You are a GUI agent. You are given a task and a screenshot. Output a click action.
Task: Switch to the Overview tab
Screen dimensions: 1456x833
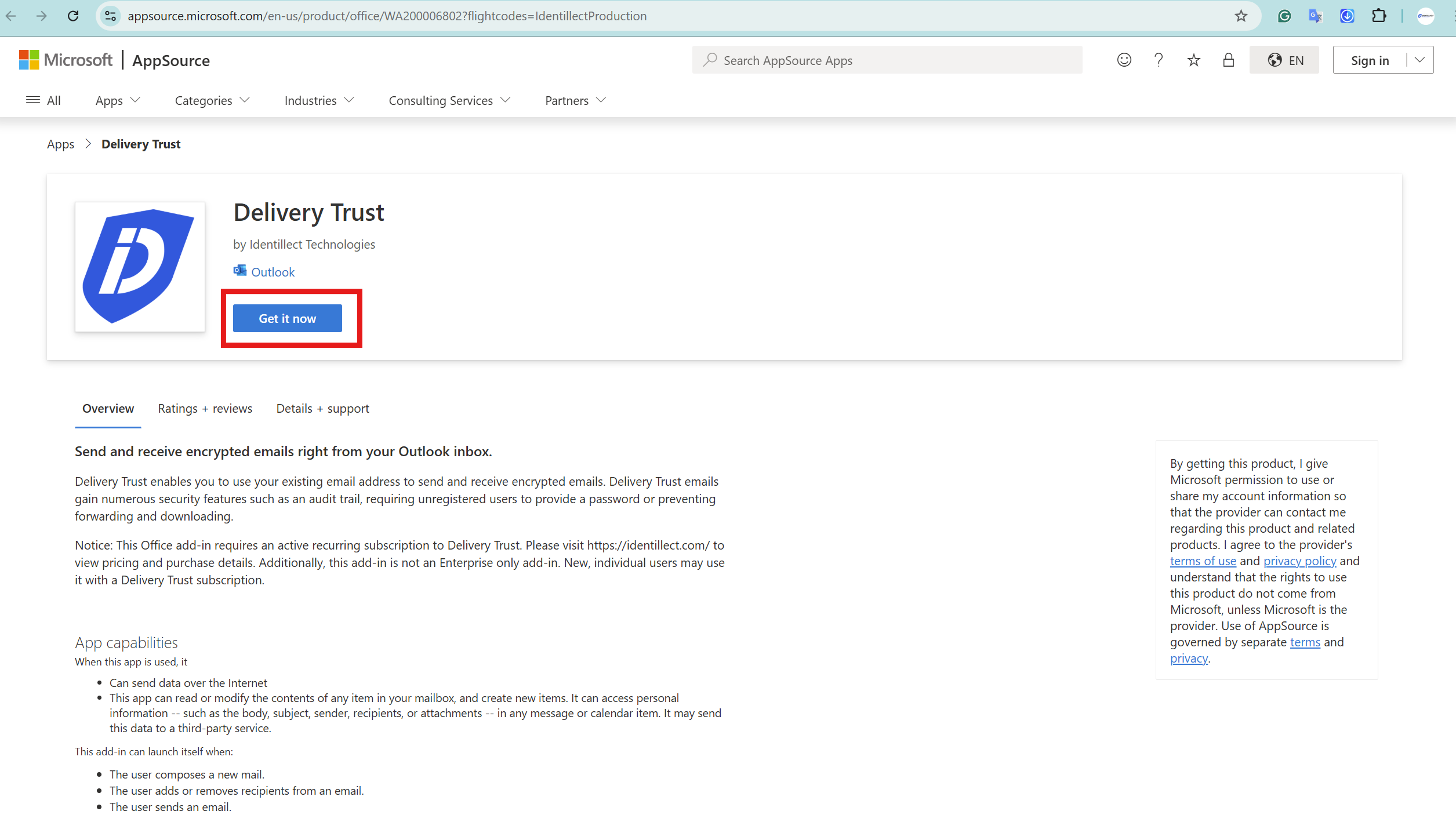(108, 409)
